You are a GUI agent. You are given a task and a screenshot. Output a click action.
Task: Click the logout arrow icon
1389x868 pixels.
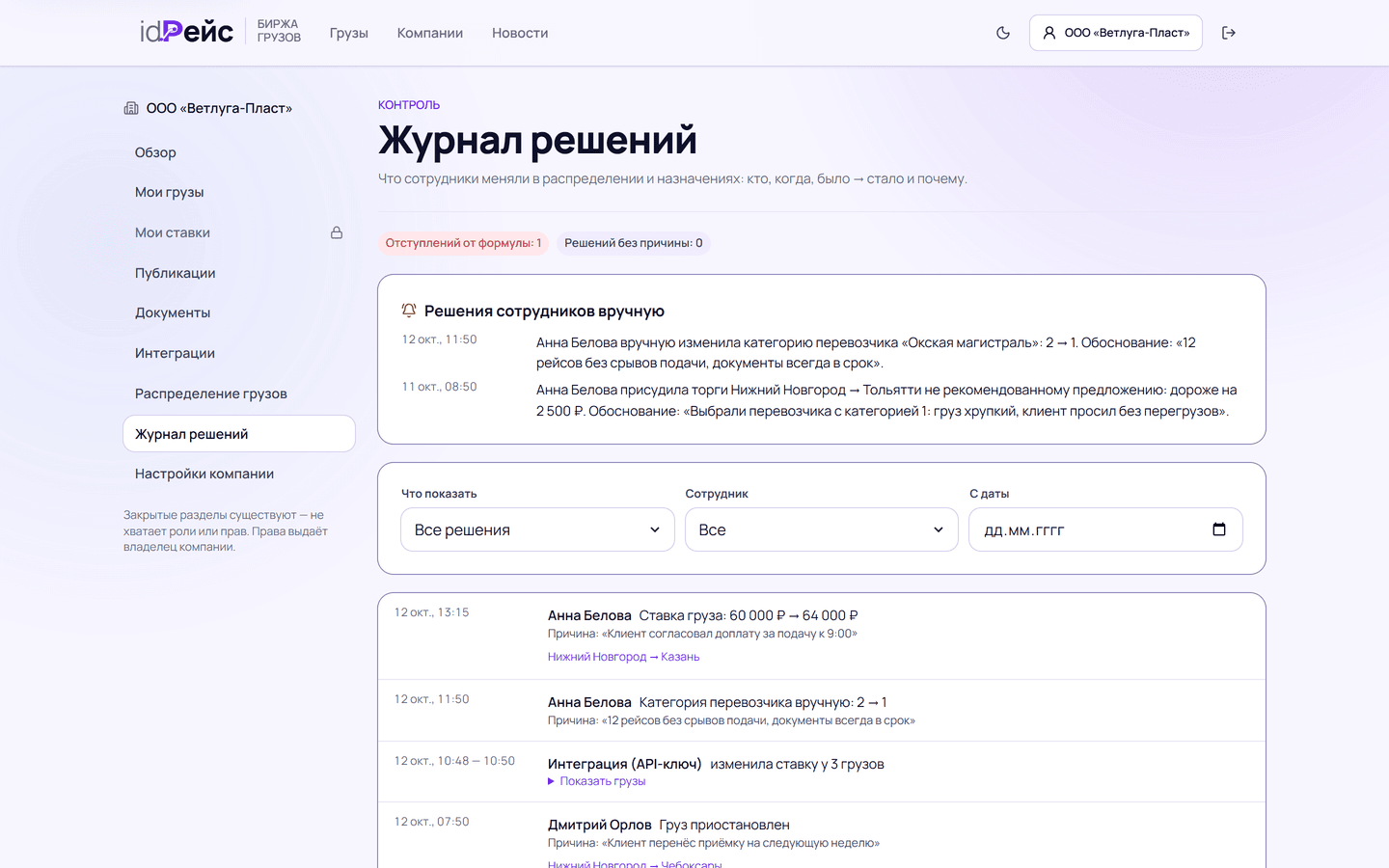pos(1229,33)
